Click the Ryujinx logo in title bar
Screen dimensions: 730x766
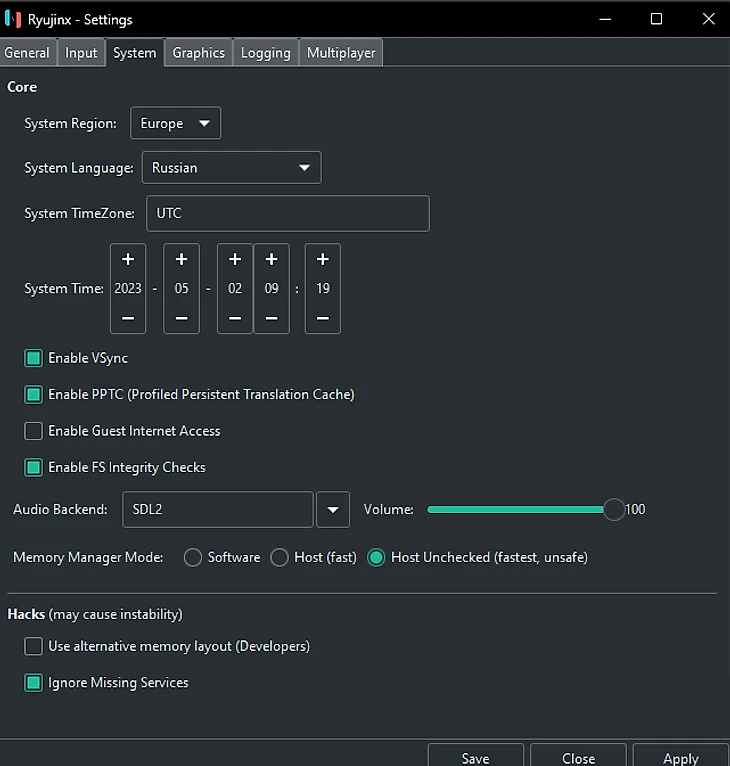tap(13, 19)
